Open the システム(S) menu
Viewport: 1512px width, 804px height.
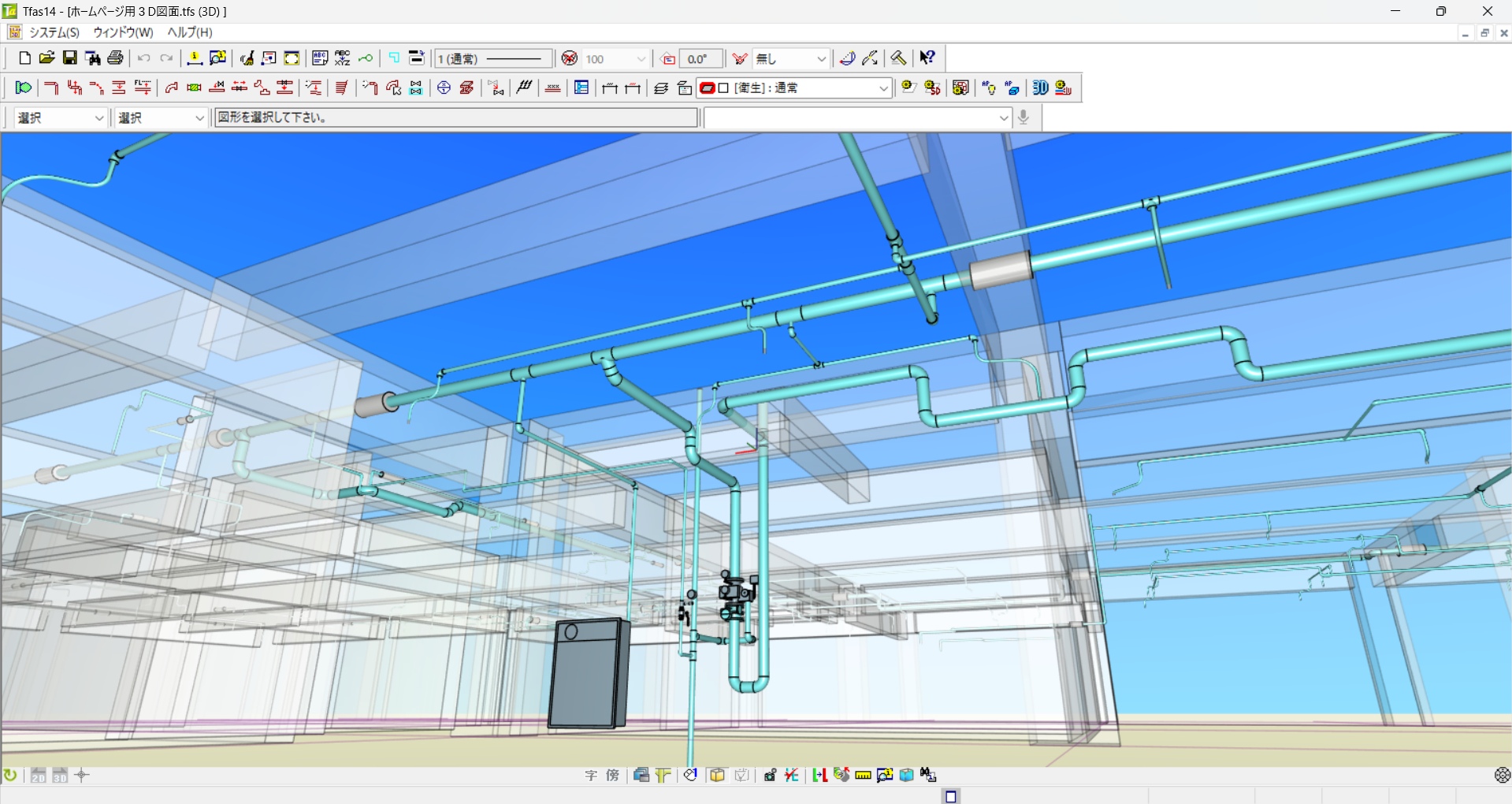coord(53,32)
